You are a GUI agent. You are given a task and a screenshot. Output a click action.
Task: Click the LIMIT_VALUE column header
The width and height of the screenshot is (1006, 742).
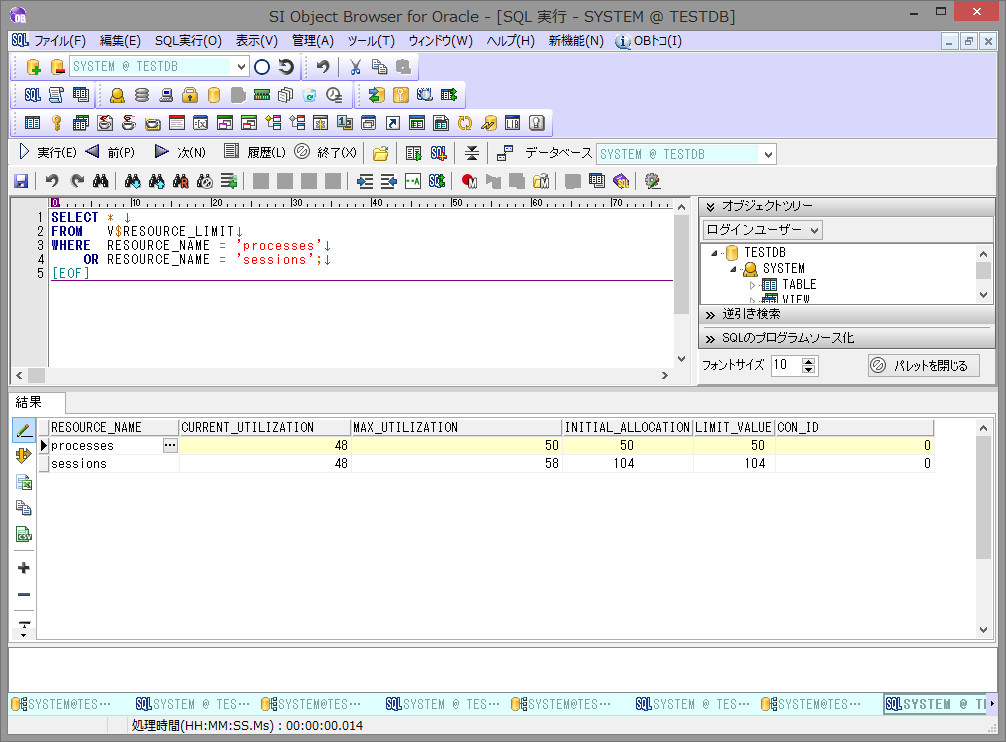click(x=733, y=427)
